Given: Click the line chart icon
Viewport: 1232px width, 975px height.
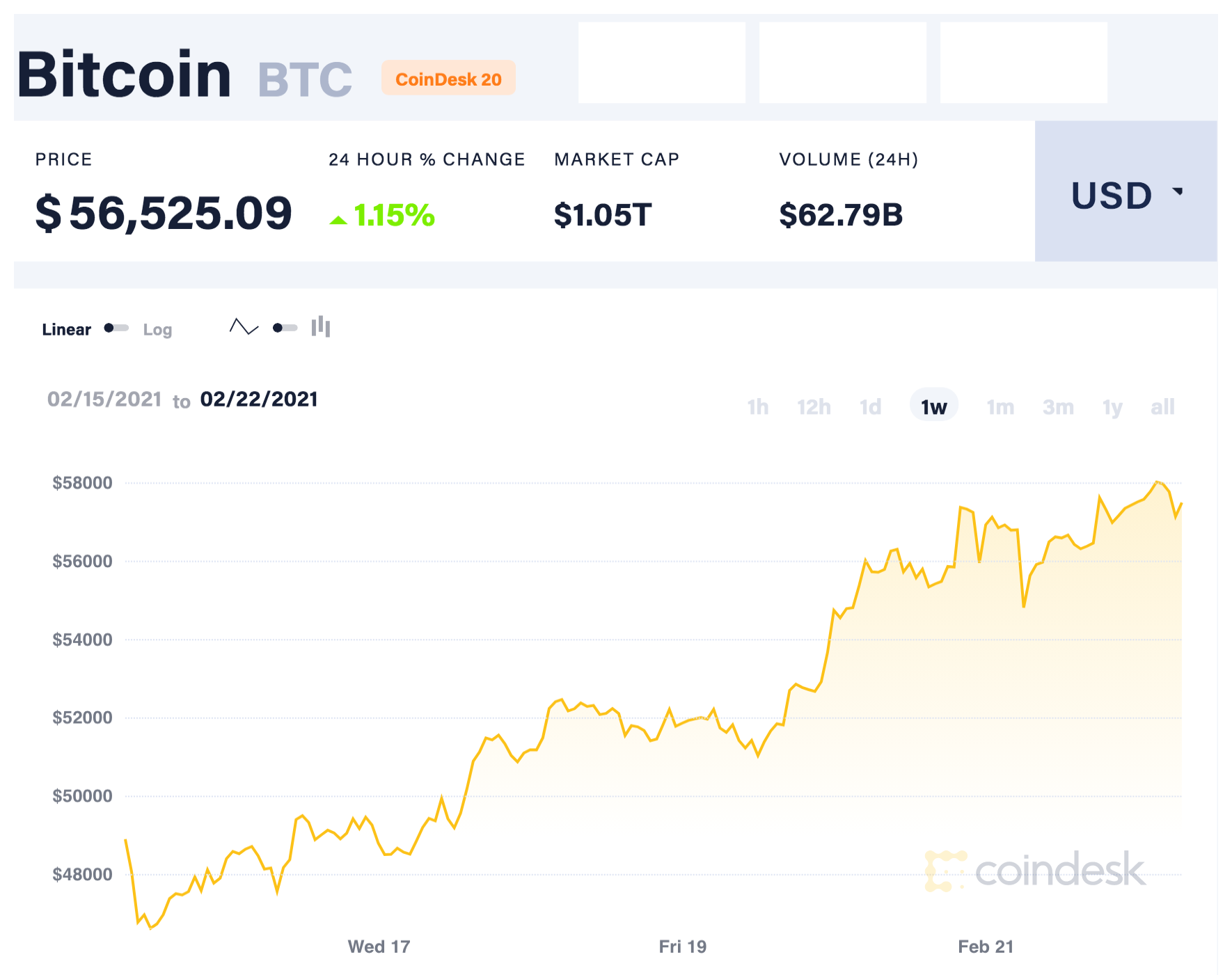Looking at the screenshot, I should tap(244, 326).
